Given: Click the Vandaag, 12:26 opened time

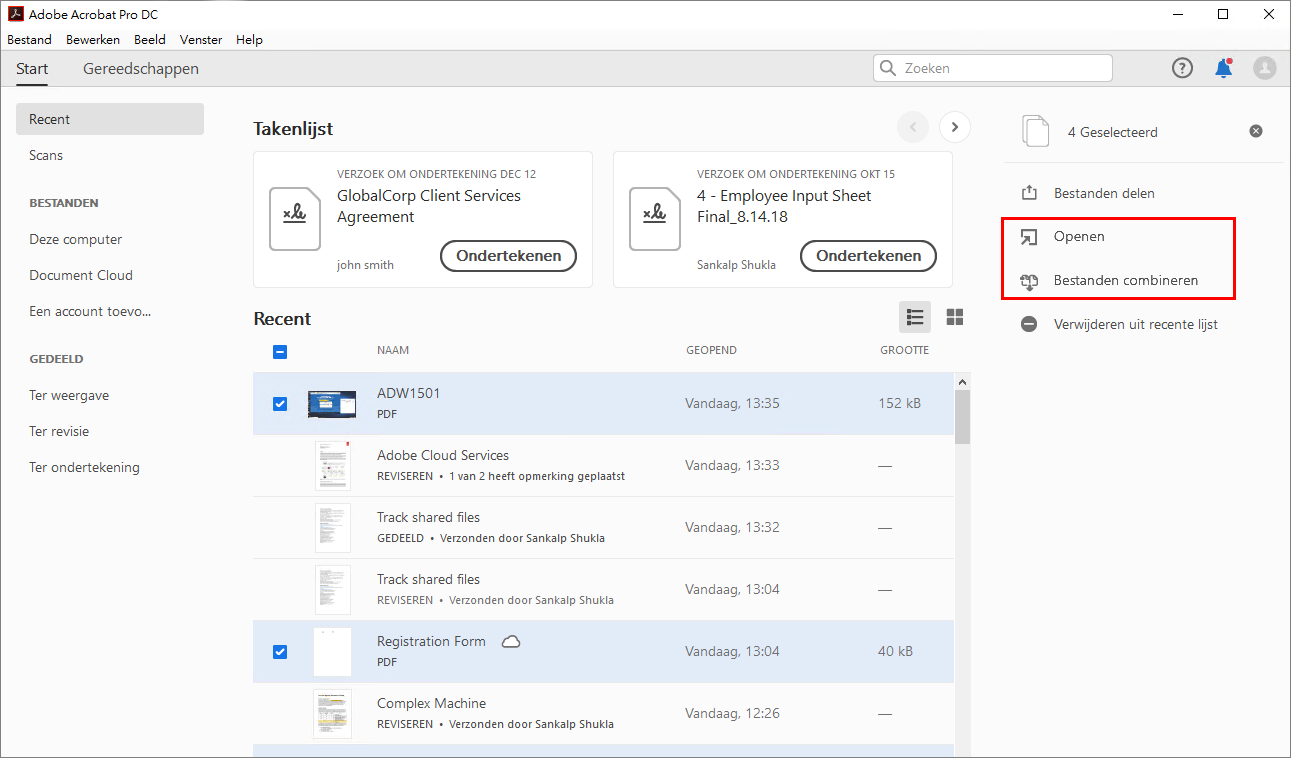Looking at the screenshot, I should pos(732,713).
